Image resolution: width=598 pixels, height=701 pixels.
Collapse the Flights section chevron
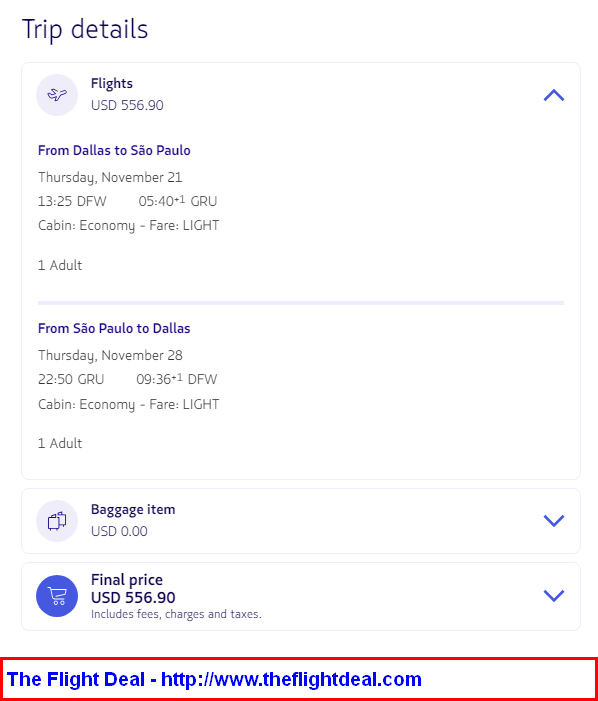554,95
